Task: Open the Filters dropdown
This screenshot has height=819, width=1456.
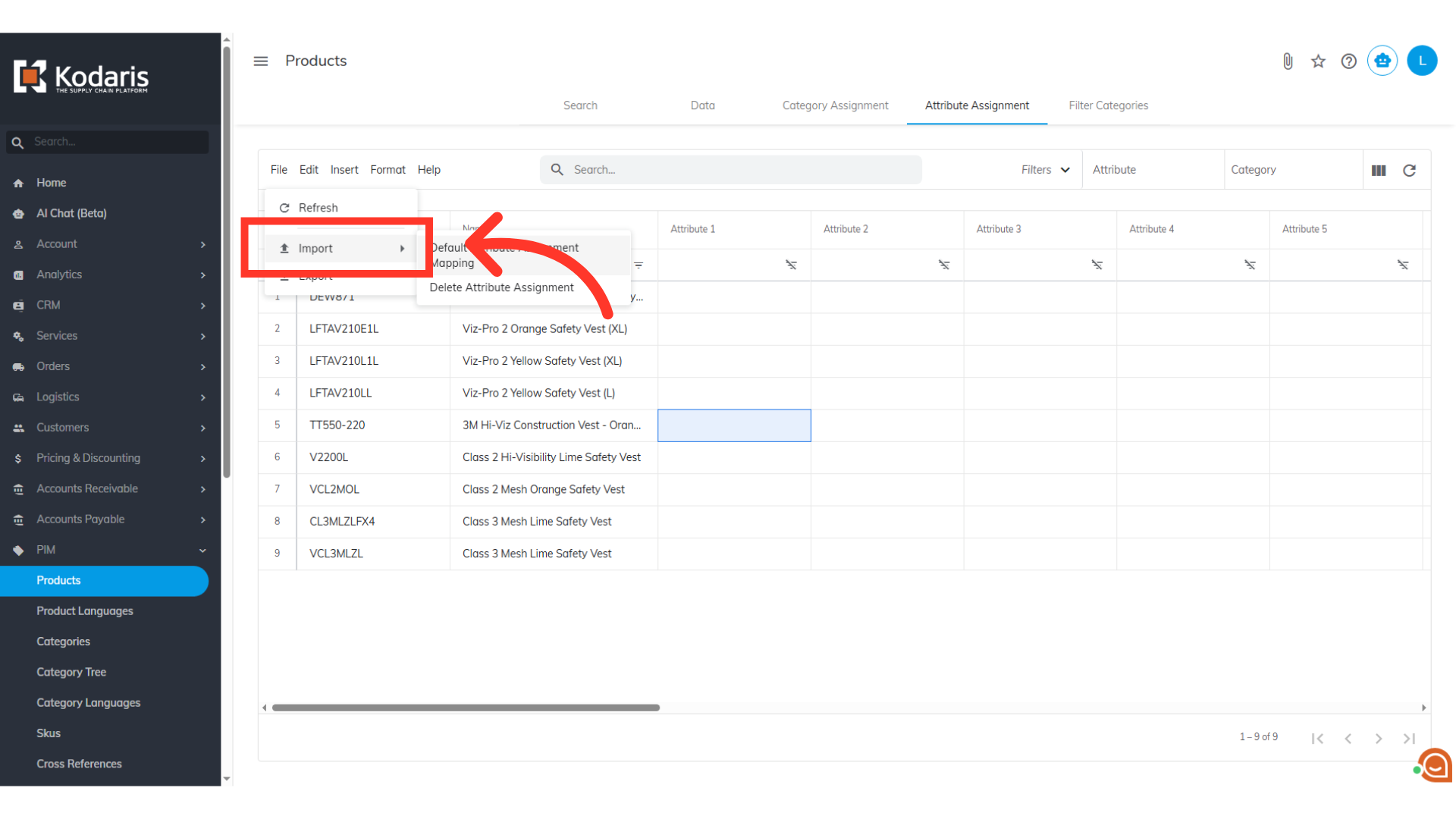Action: 1045,170
